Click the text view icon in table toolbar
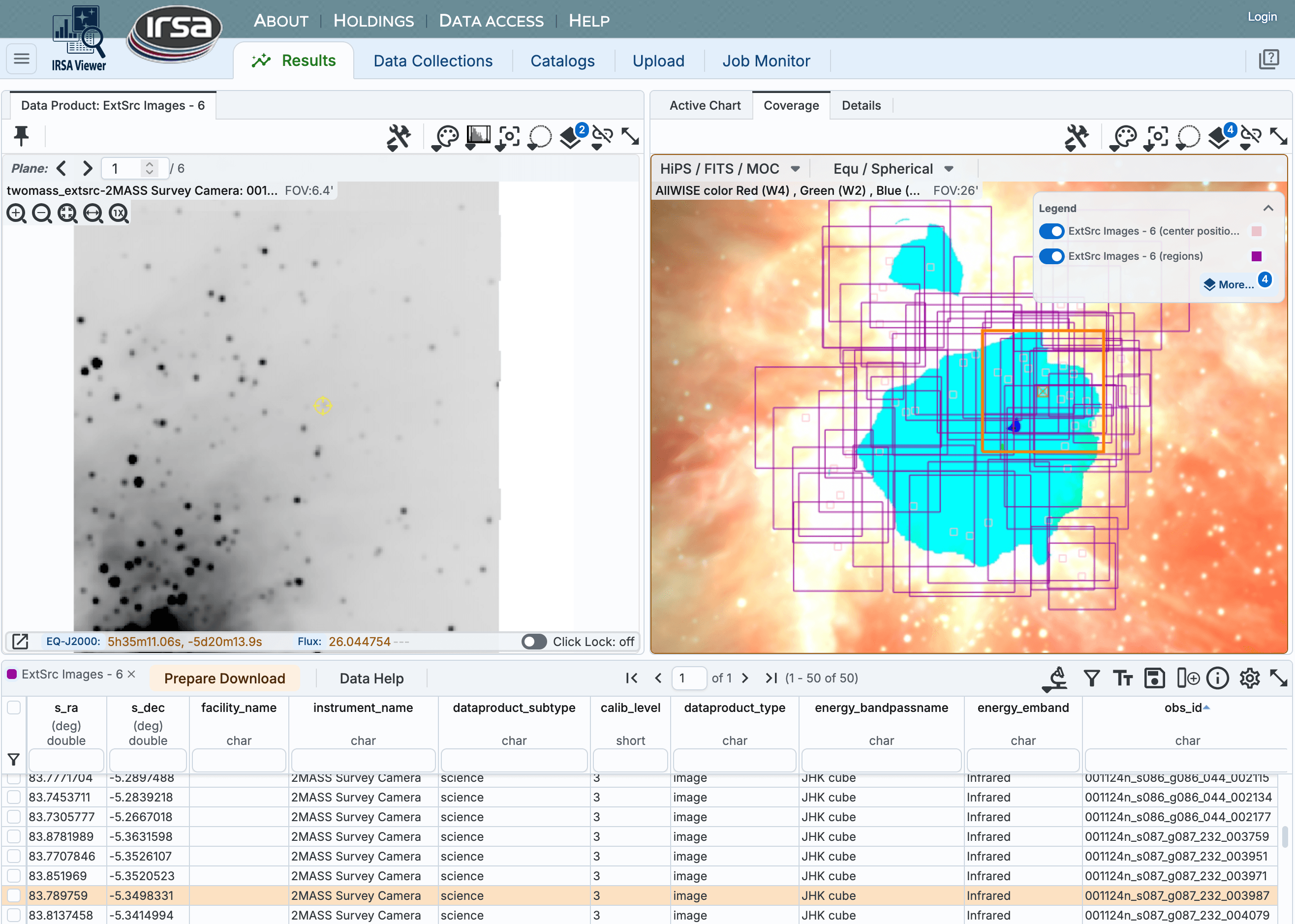Screen dimensions: 1295x924 [x=1123, y=678]
